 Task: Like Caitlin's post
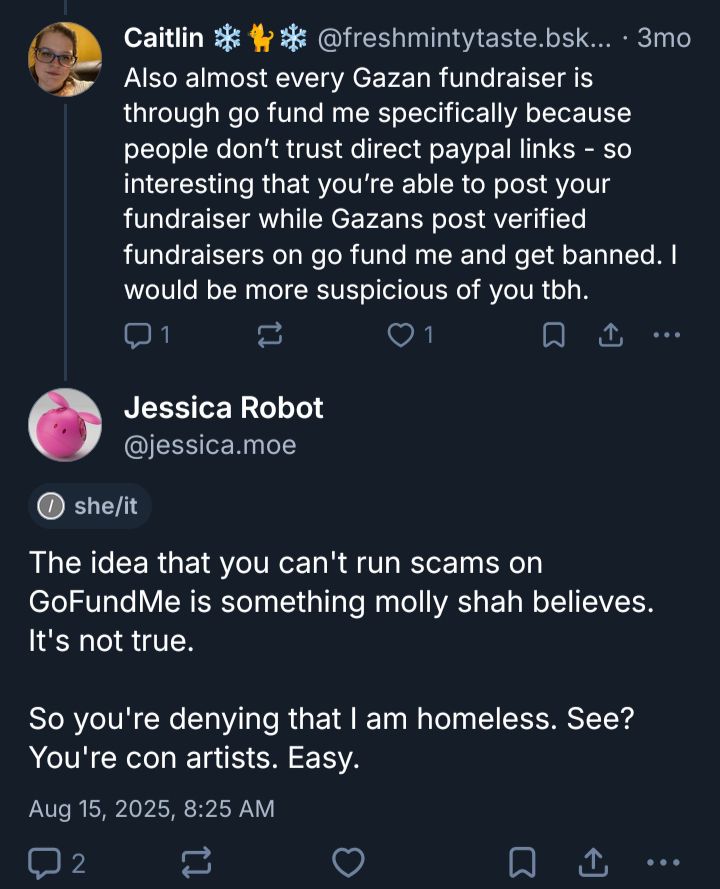(401, 337)
